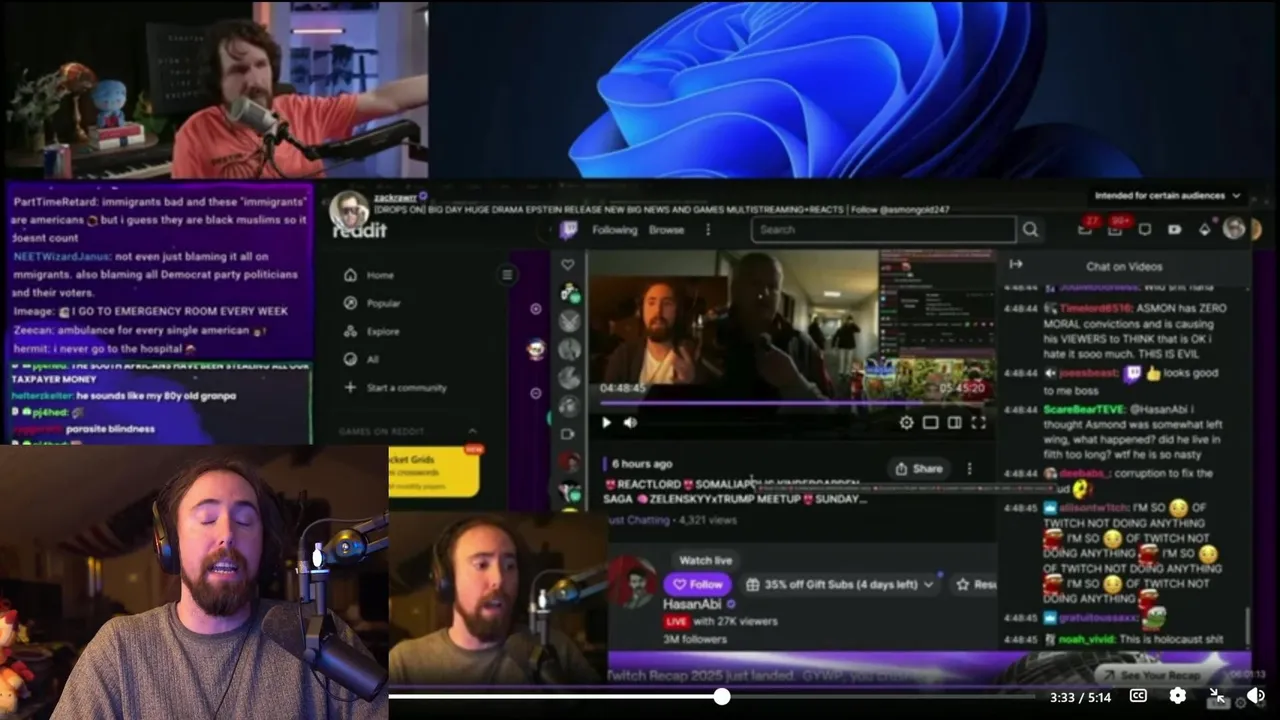Toggle theatre mode on Twitch VOD
Screen dimensions: 1280x720
tap(954, 423)
